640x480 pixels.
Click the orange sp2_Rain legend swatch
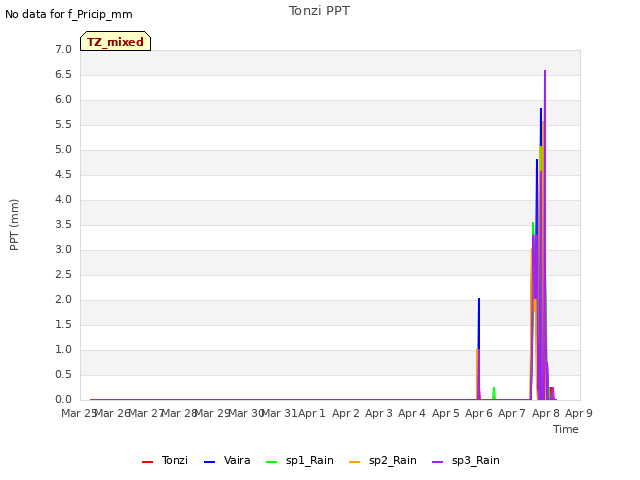point(355,462)
